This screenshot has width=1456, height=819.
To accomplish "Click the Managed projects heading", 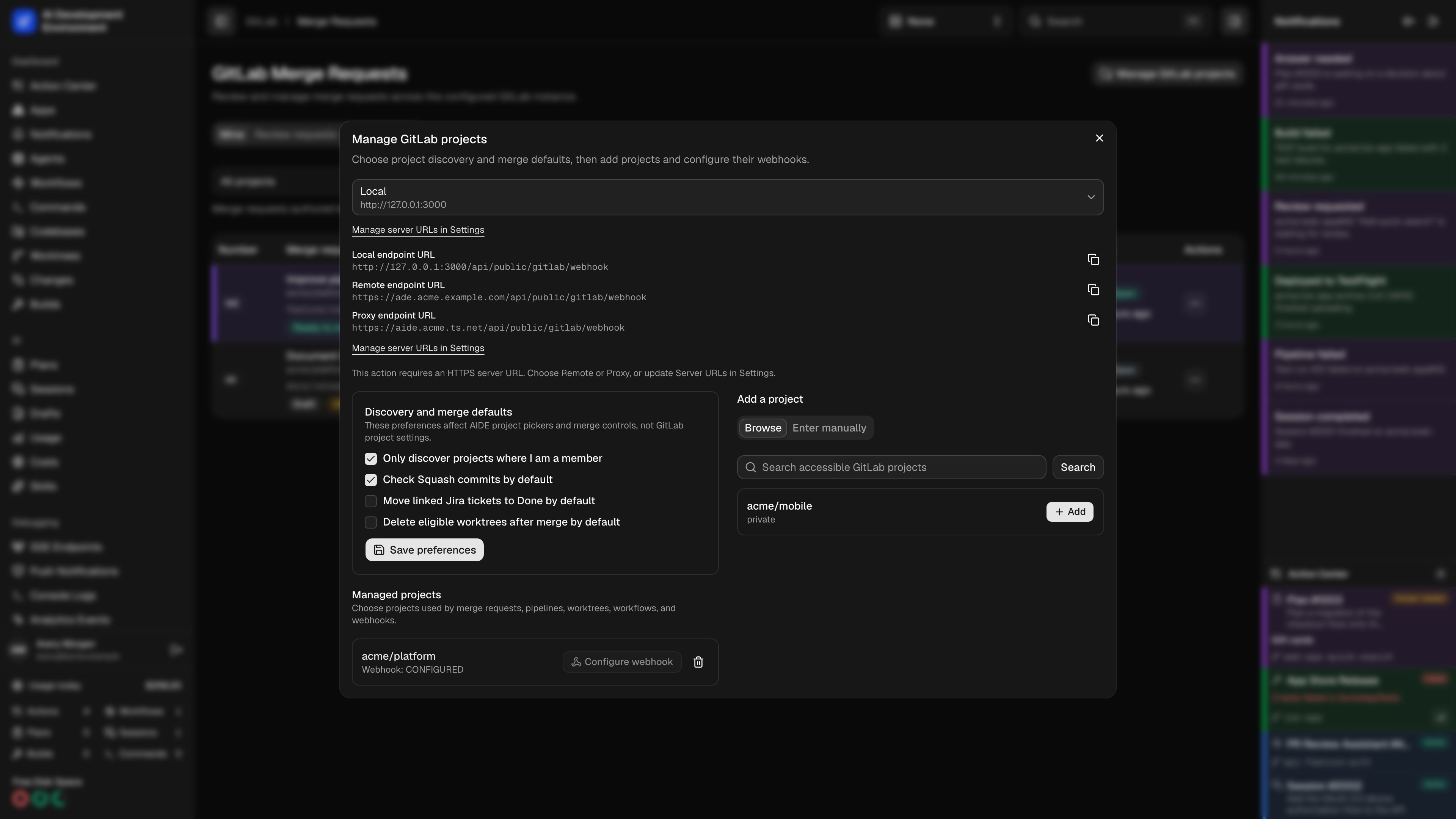I will (396, 595).
